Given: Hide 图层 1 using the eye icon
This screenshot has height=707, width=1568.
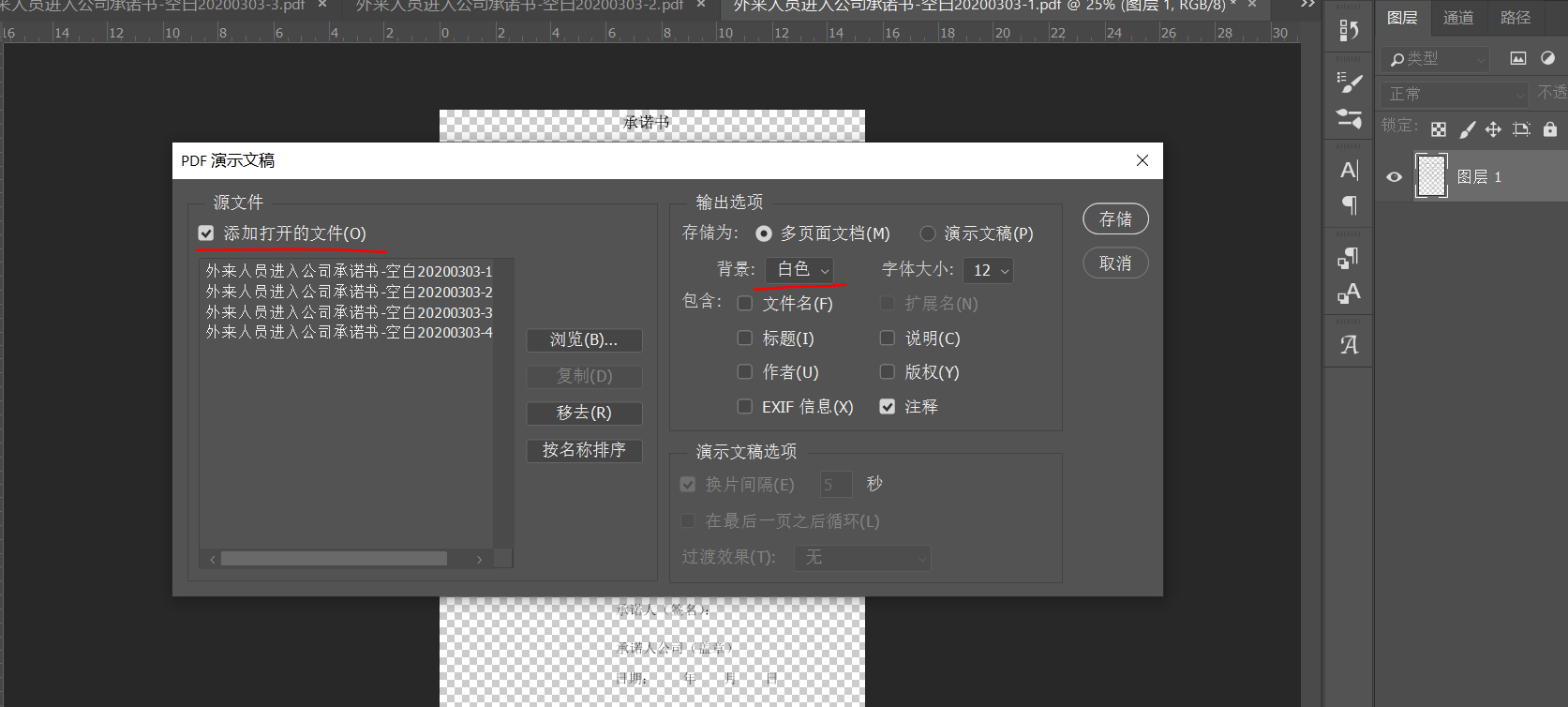Looking at the screenshot, I should coord(1395,177).
